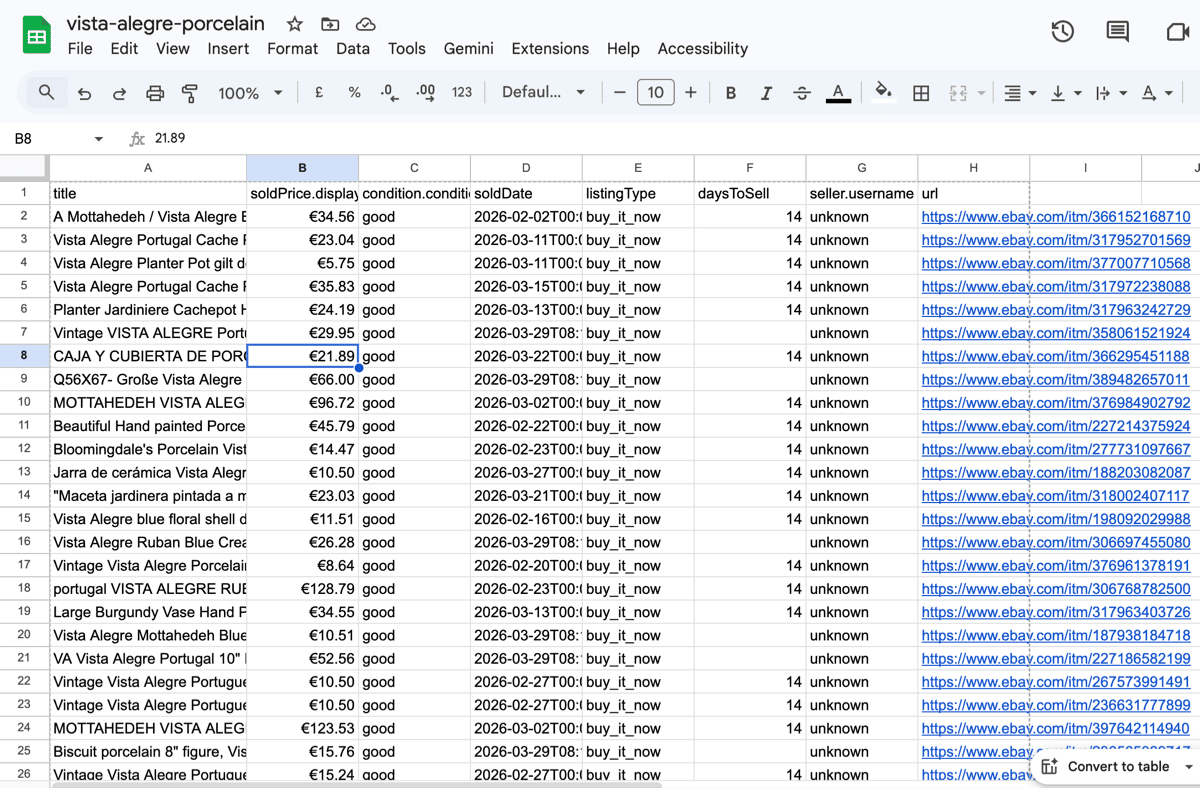Image resolution: width=1200 pixels, height=788 pixels.
Task: Activate the paint format tool
Action: click(x=190, y=93)
